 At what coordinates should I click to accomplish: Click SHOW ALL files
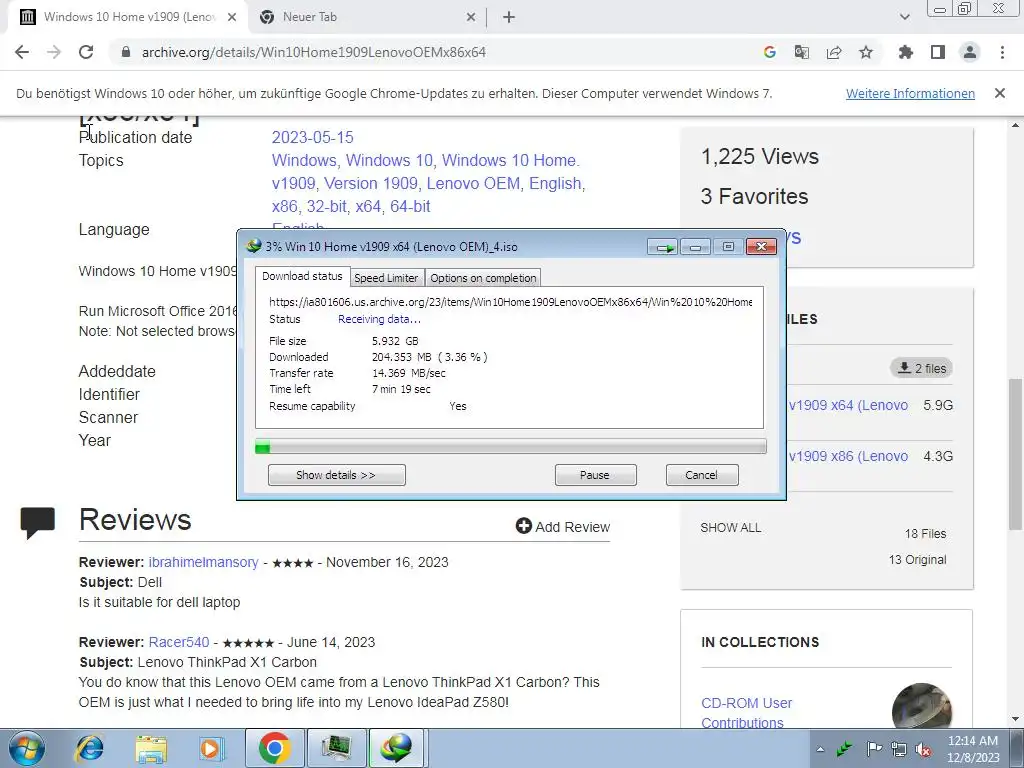(x=731, y=528)
